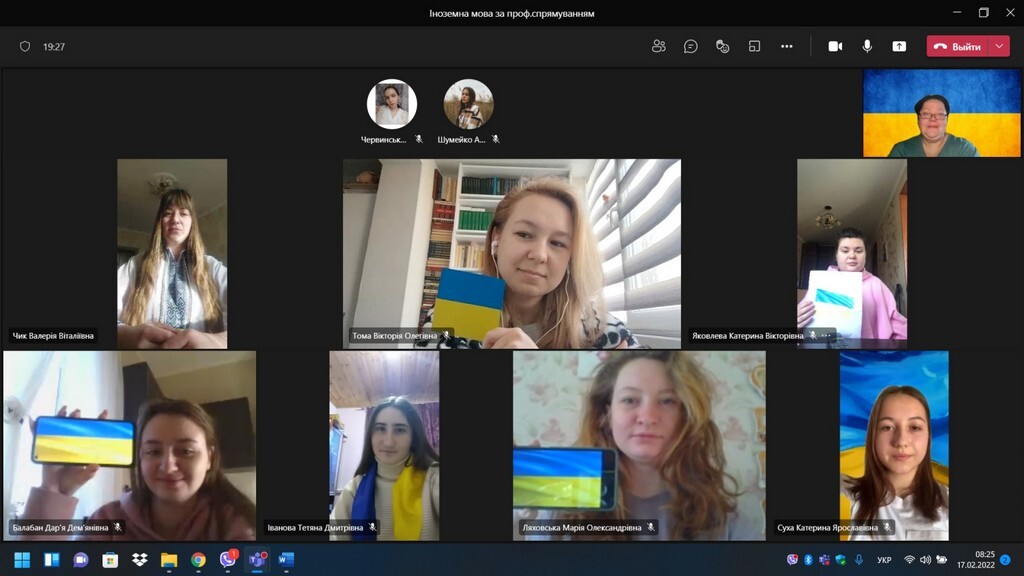This screenshot has height=576, width=1024.
Task: Open the participants panel
Action: 658,46
